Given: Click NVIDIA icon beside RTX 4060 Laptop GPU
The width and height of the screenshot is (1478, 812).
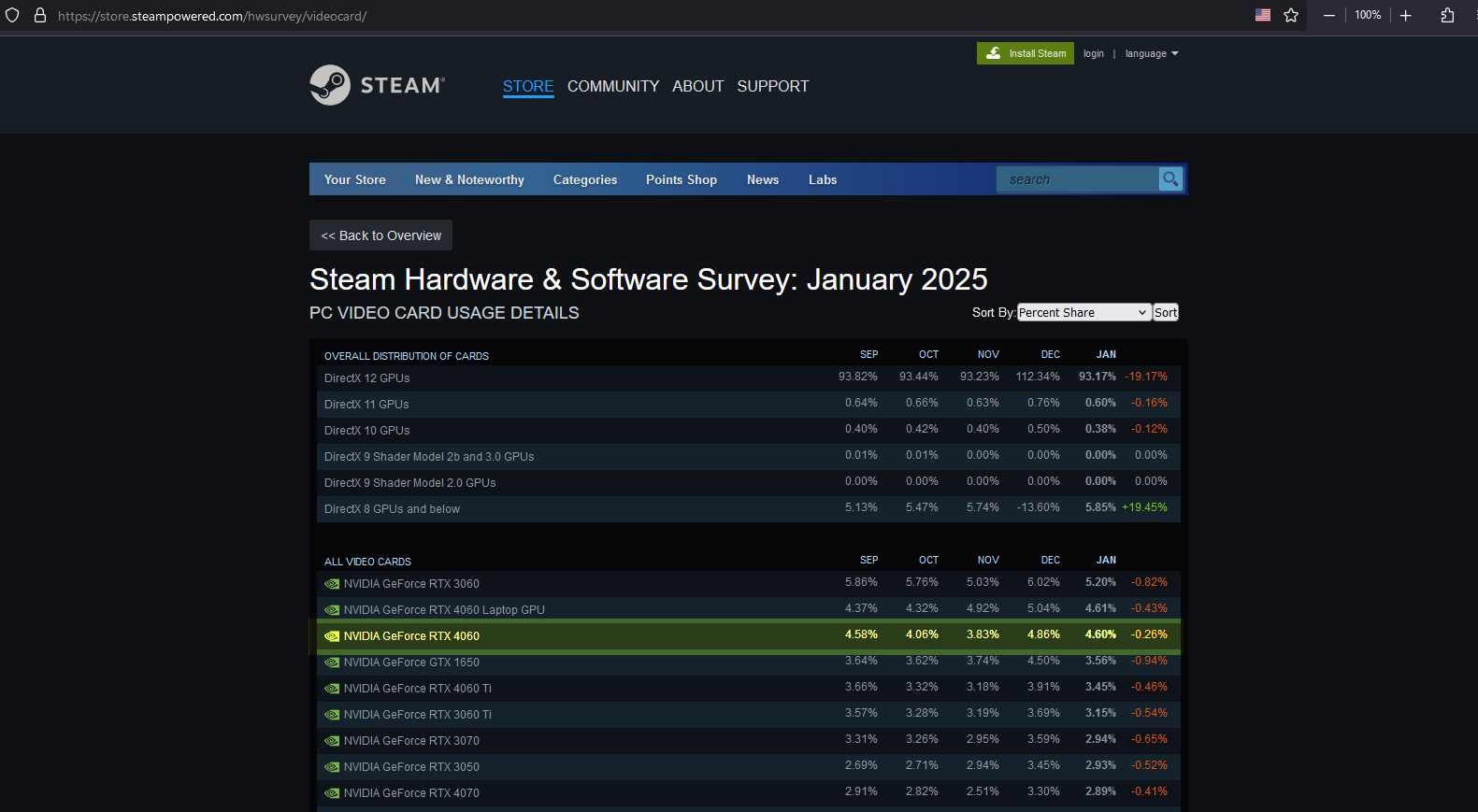Looking at the screenshot, I should pyautogui.click(x=332, y=610).
